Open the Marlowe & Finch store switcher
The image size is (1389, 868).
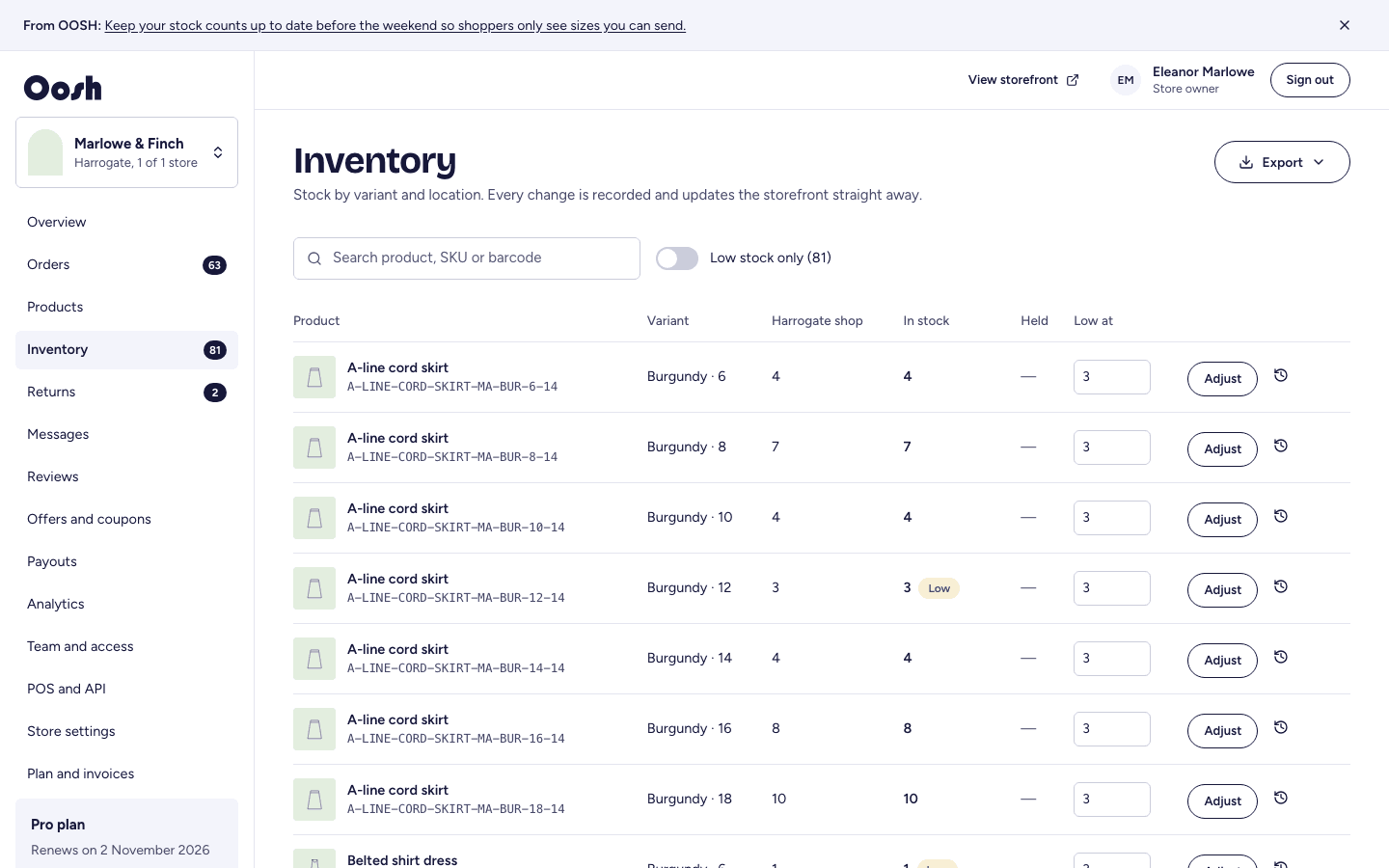(126, 152)
